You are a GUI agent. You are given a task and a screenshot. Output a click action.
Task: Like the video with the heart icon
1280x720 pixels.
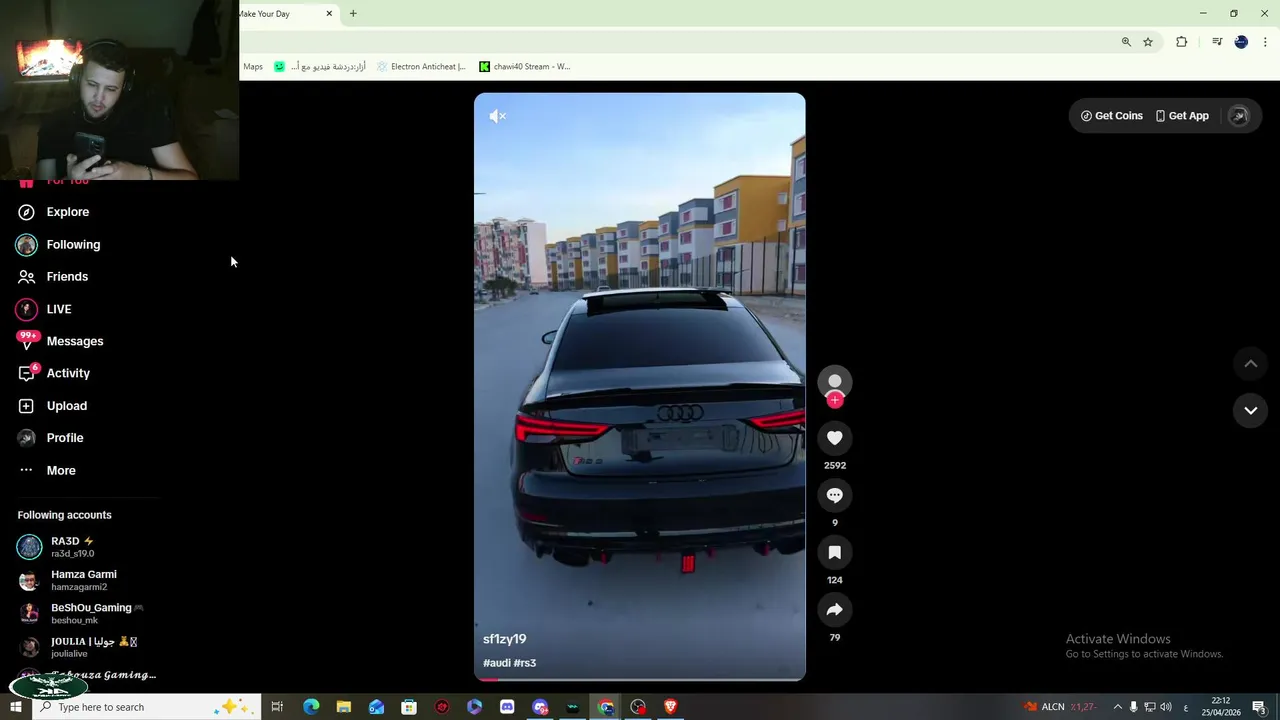click(x=835, y=438)
